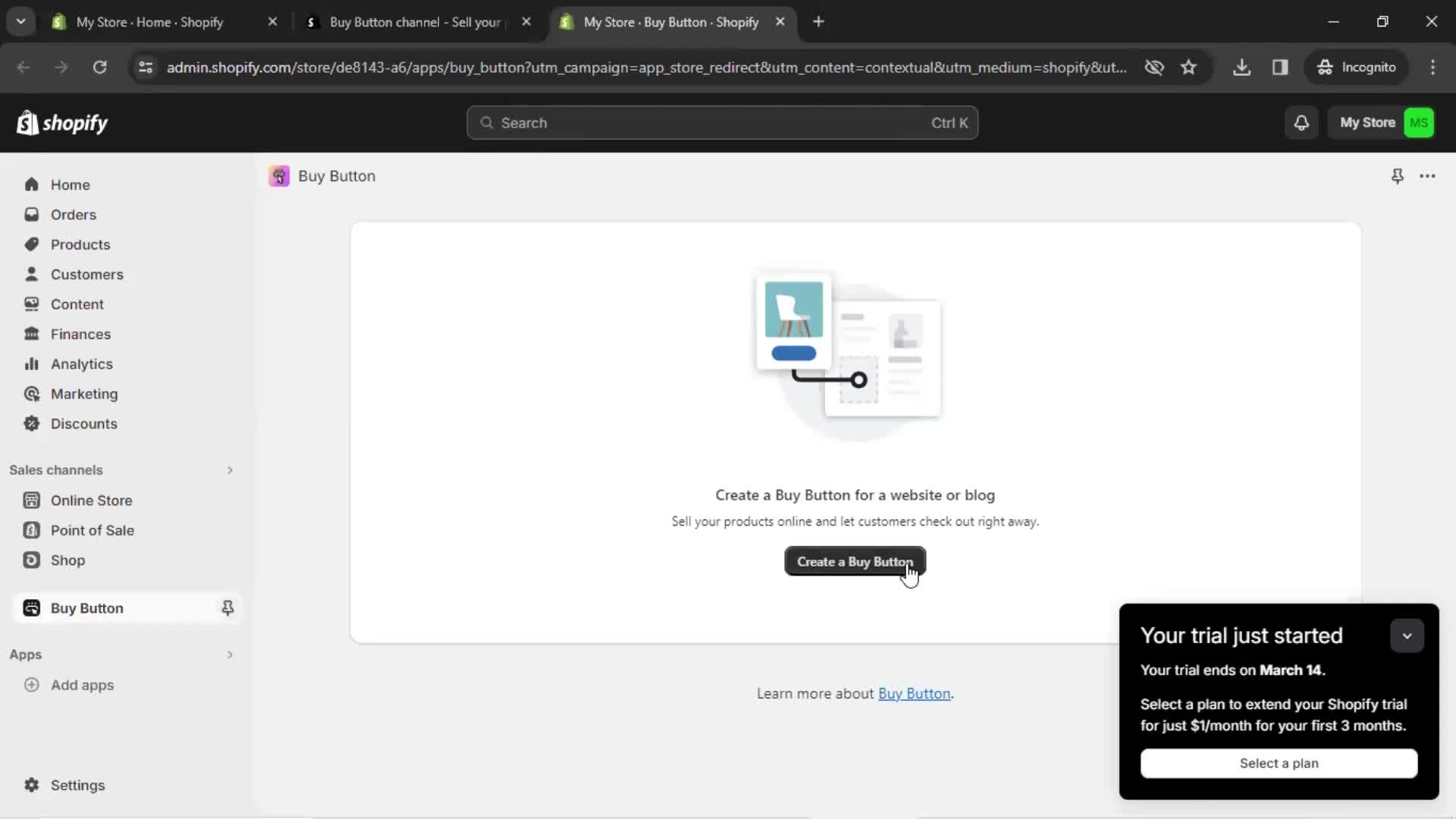
Task: Access the Marketing section
Action: [x=84, y=393]
